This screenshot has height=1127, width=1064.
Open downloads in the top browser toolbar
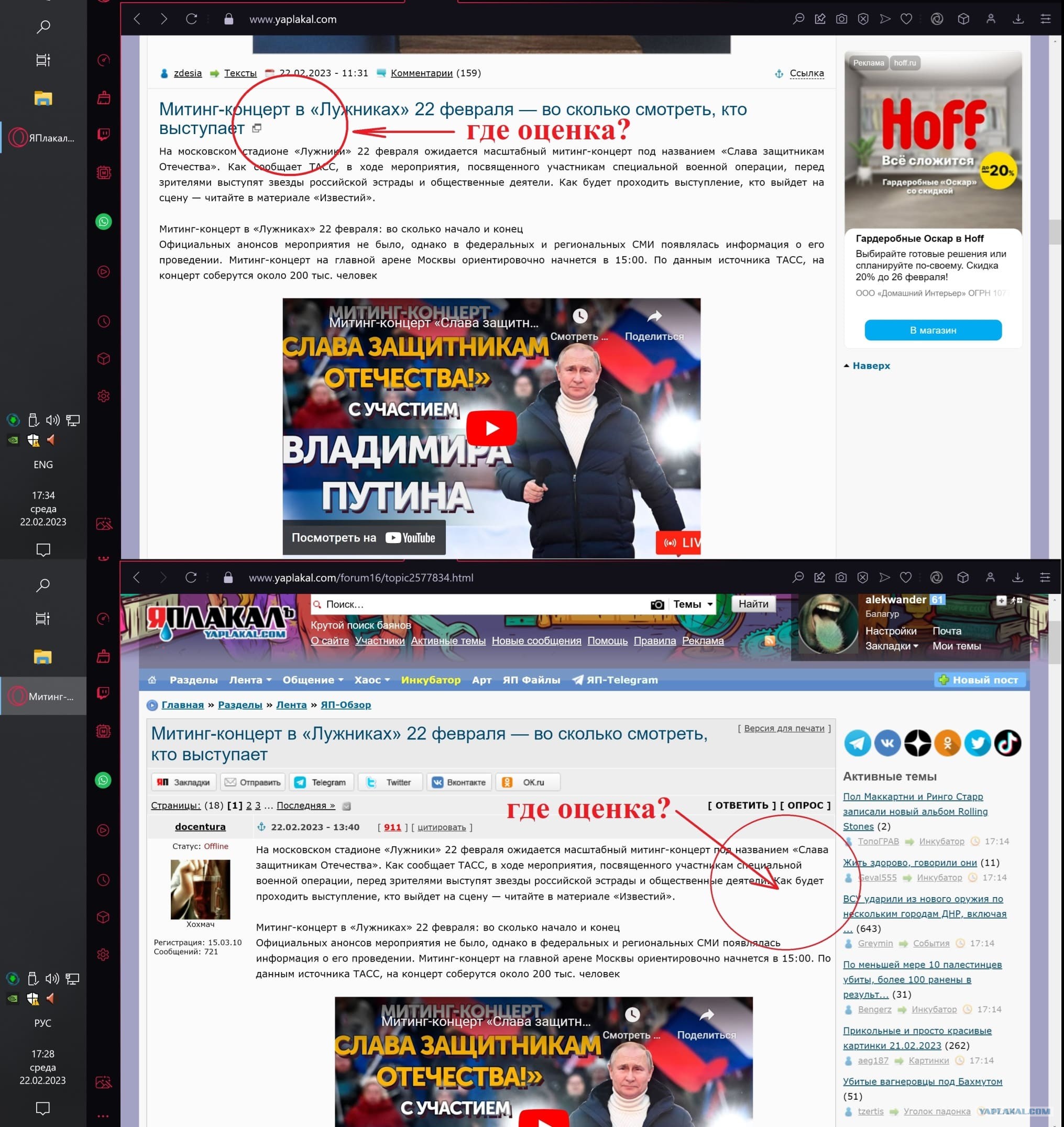1018,19
